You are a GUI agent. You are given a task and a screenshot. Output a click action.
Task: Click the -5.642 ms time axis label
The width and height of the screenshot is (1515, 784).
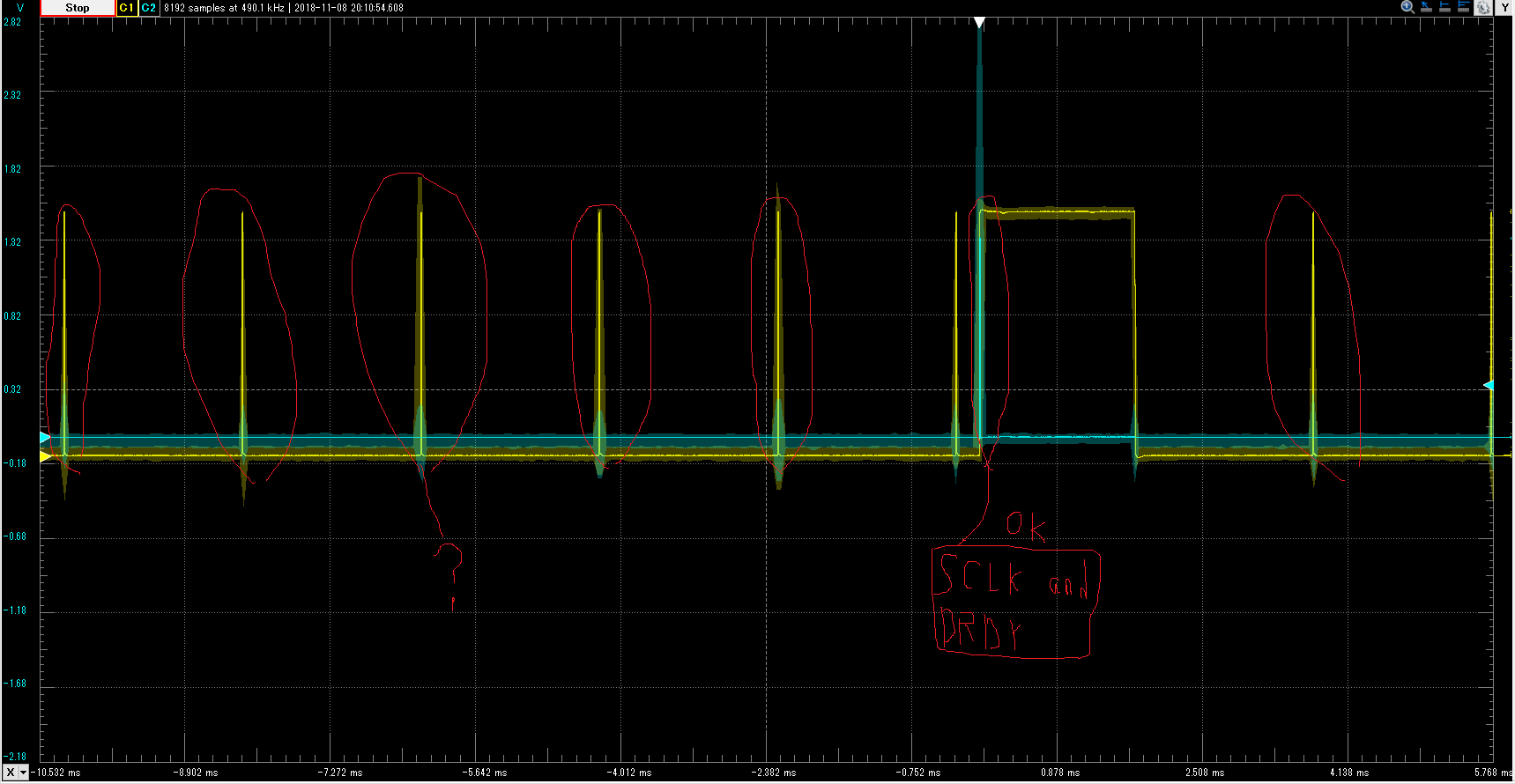486,773
